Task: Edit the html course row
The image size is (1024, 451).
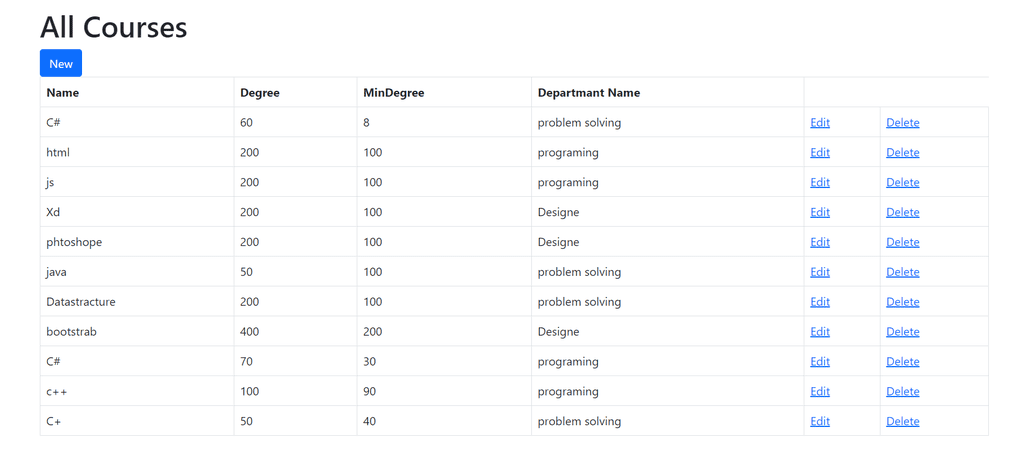Action: pyautogui.click(x=820, y=153)
